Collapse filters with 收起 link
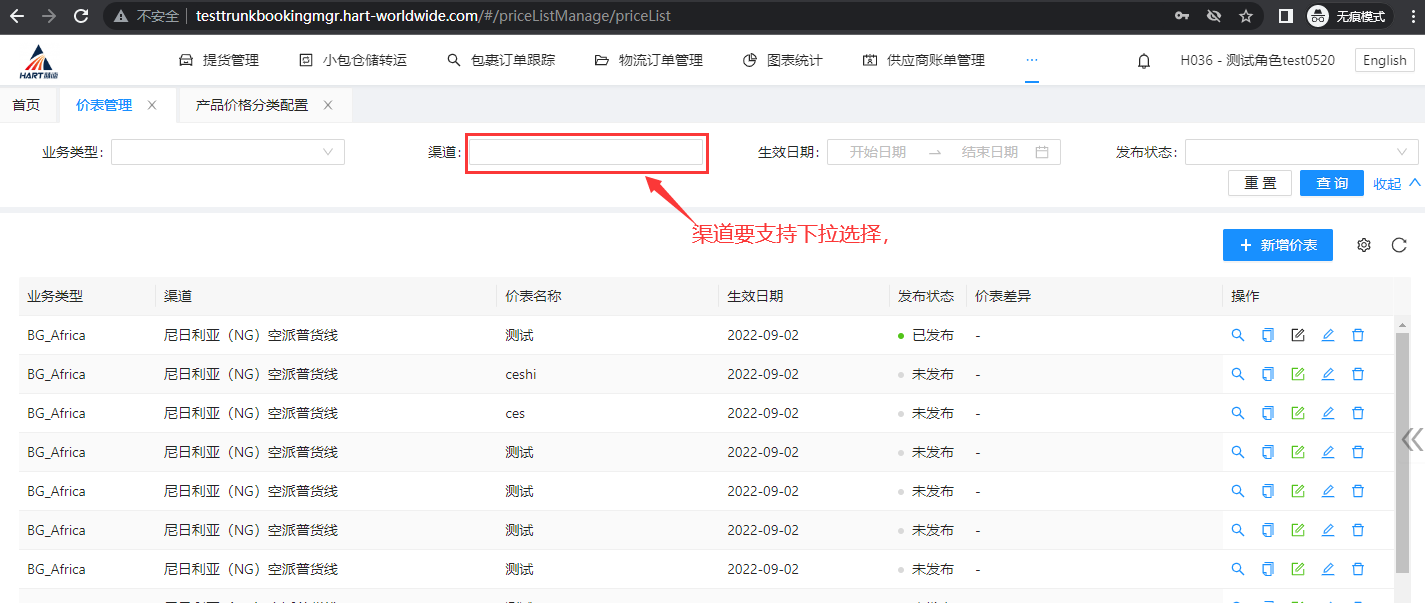Image resolution: width=1425 pixels, height=603 pixels. 1396,183
